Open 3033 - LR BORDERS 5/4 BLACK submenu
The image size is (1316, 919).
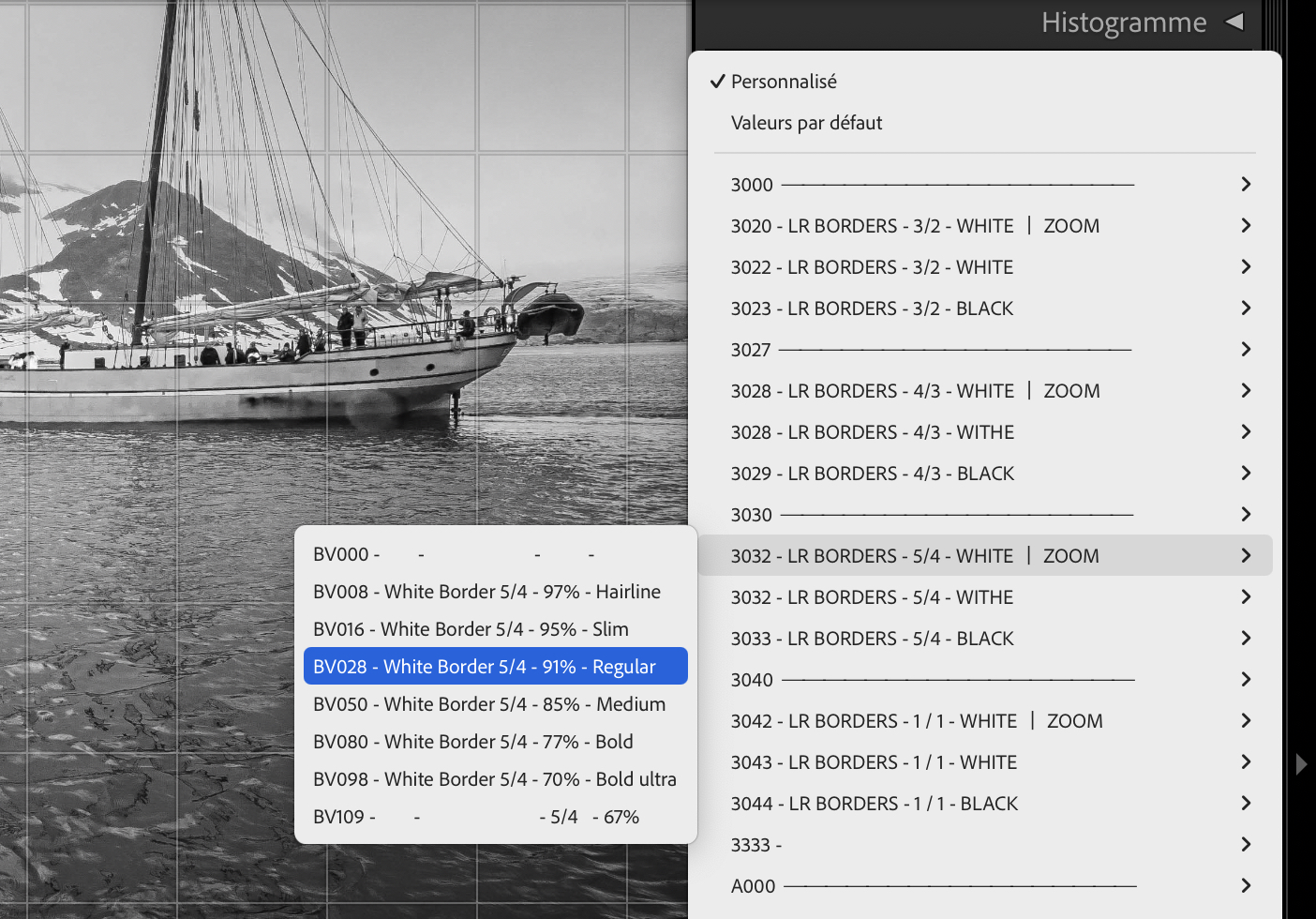[x=872, y=639]
